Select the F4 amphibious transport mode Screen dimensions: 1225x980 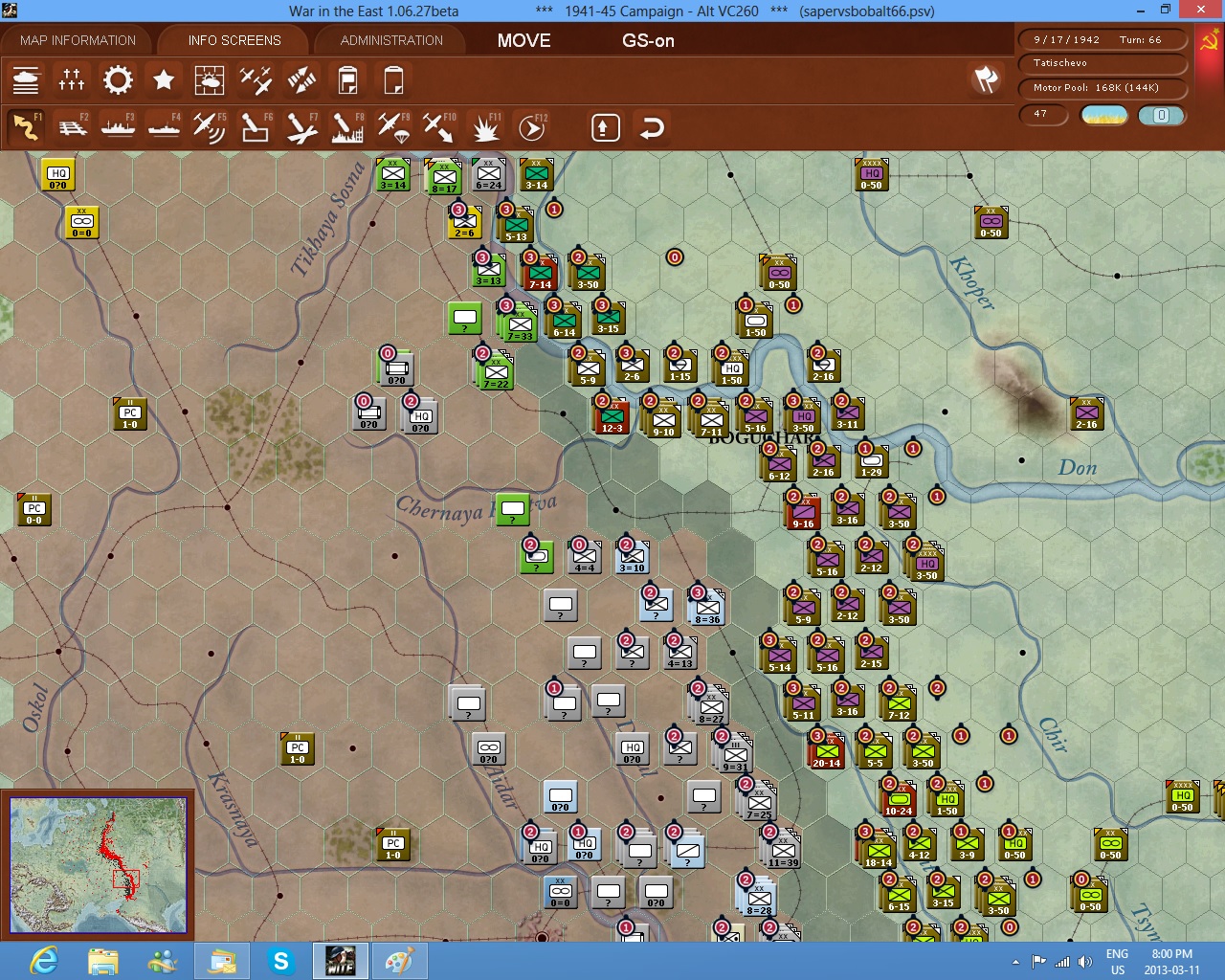point(164,127)
